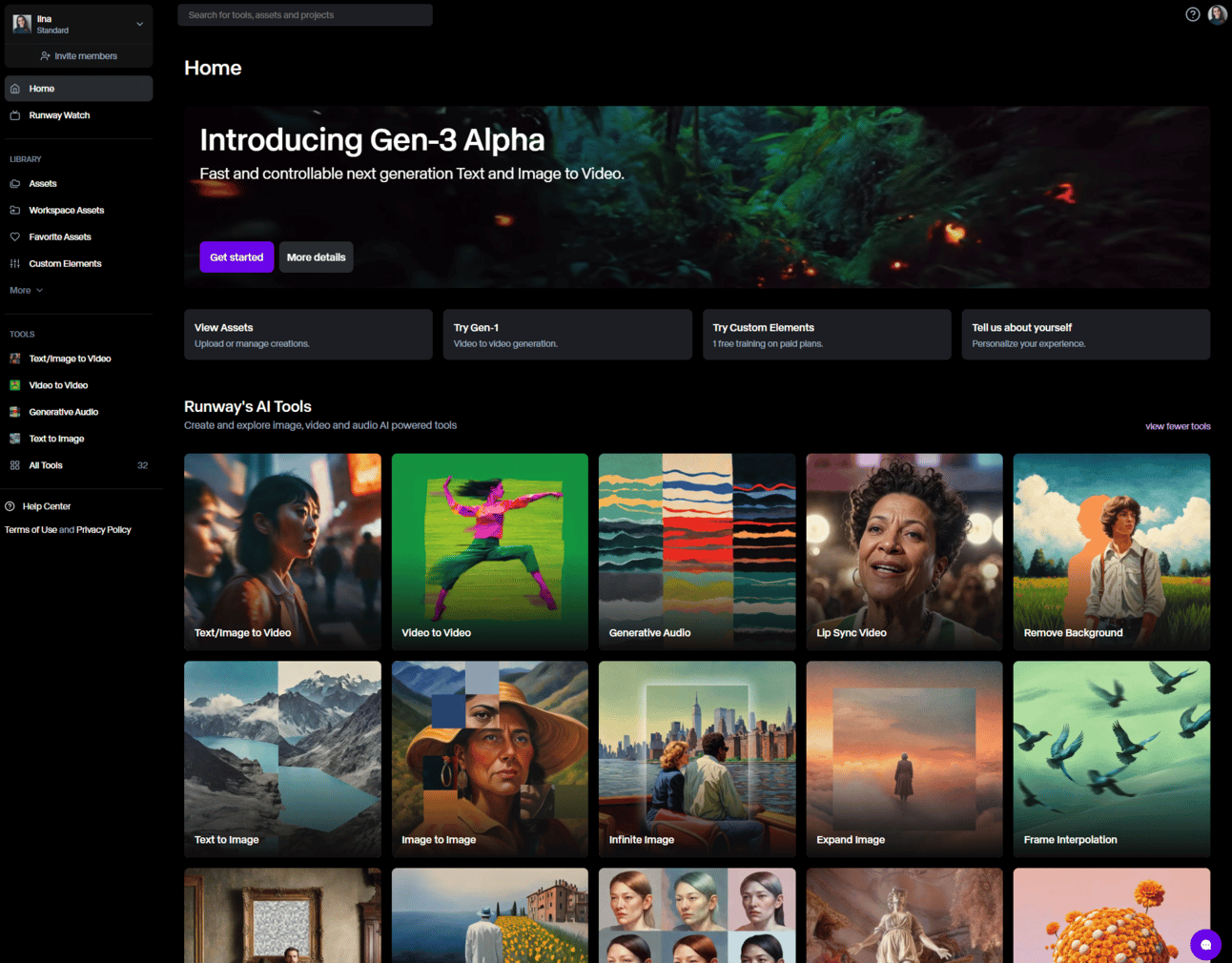
Task: Open Runway Watch from sidebar
Action: 78,115
